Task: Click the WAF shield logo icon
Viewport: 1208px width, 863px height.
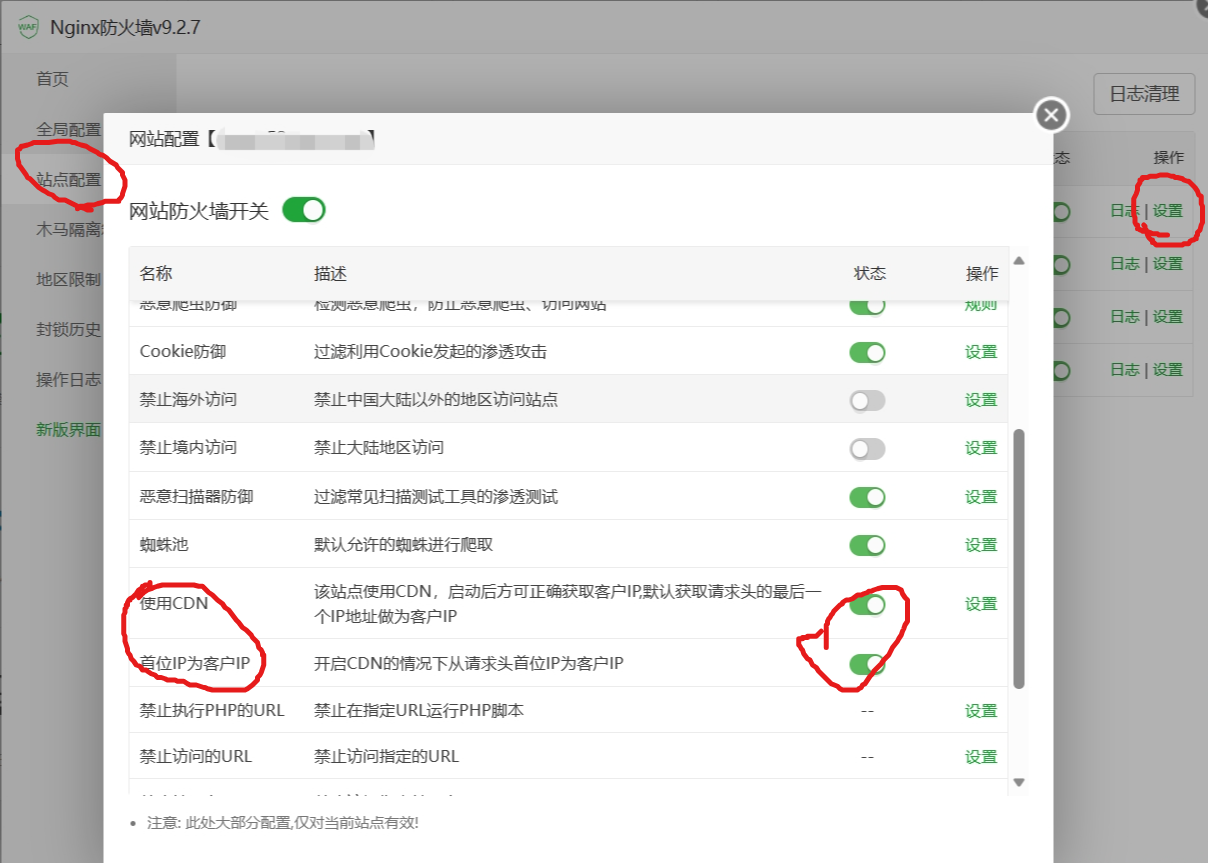Action: coord(28,28)
